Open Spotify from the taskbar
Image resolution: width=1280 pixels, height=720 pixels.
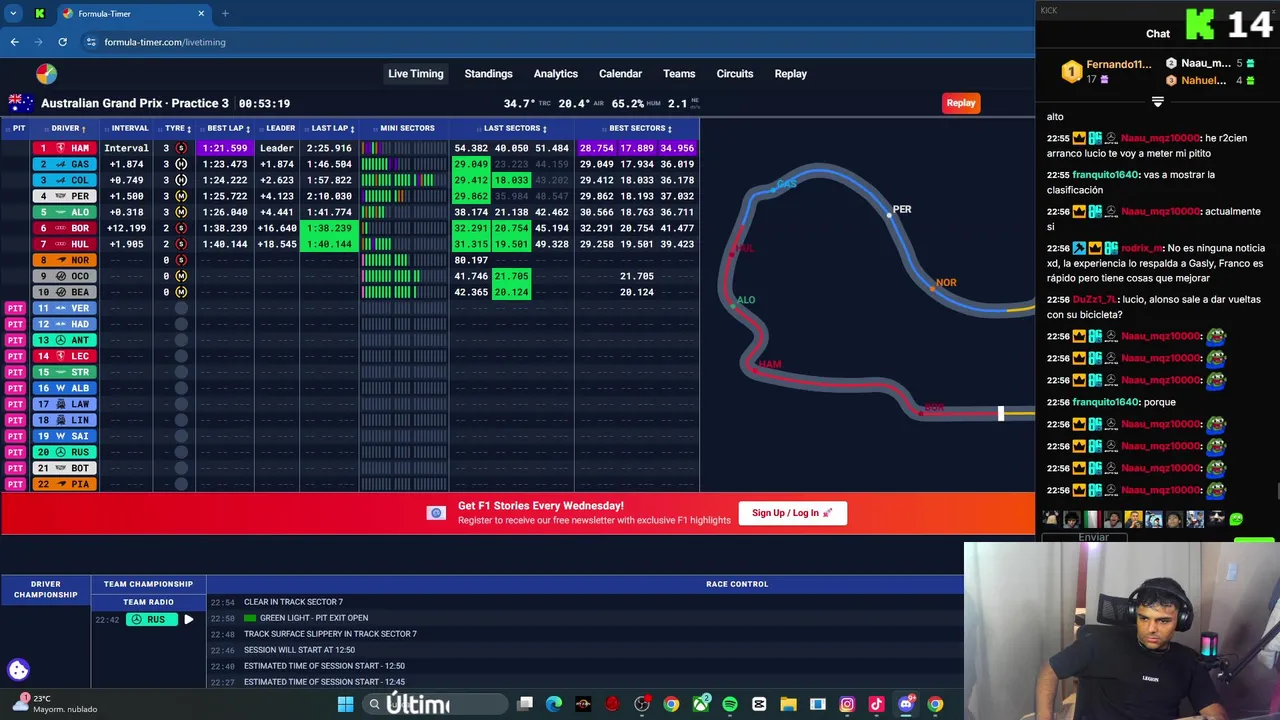pyautogui.click(x=730, y=704)
